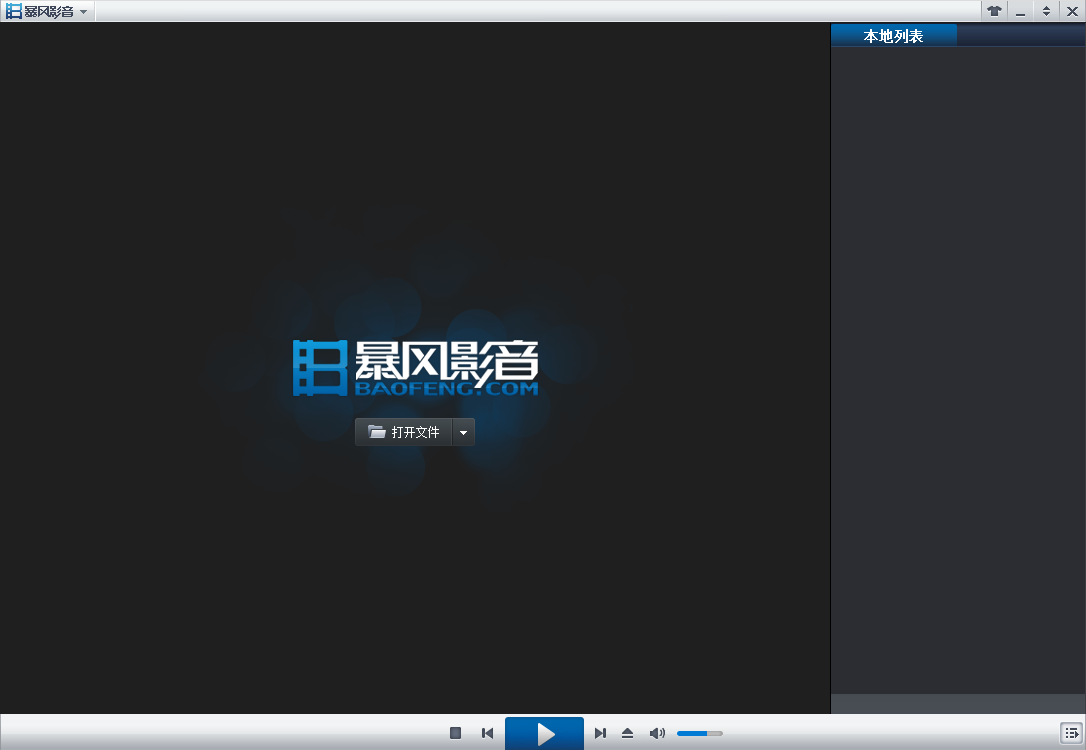Open the 暴风影音 main menu dropdown

[x=83, y=12]
